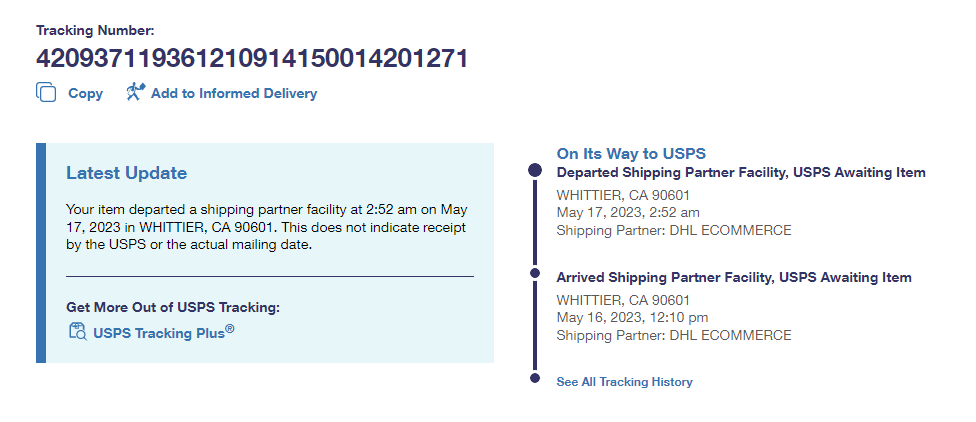Click the May 17, 2023, 2:52 am timestamp

[629, 213]
